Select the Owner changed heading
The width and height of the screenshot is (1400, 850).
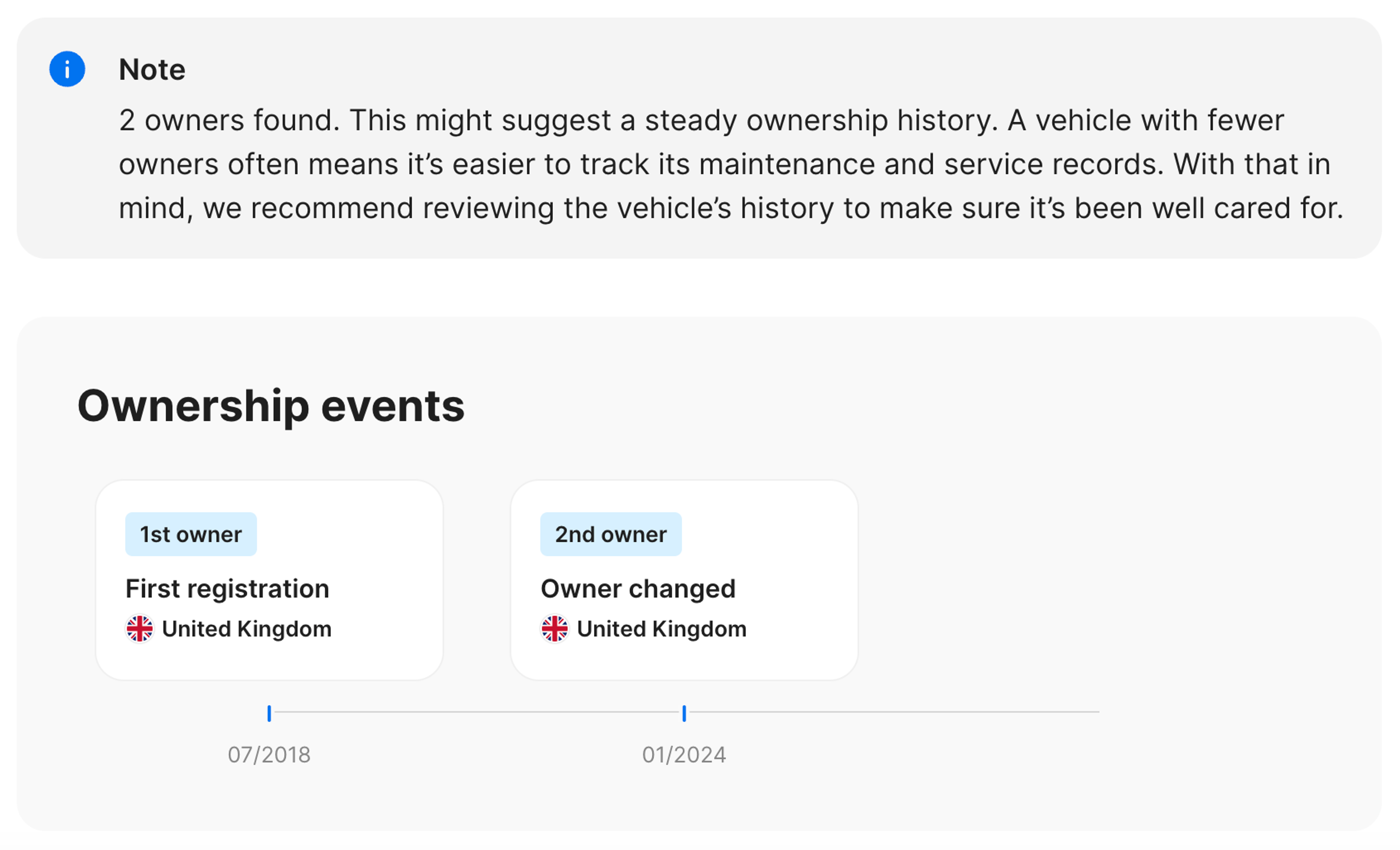[638, 589]
